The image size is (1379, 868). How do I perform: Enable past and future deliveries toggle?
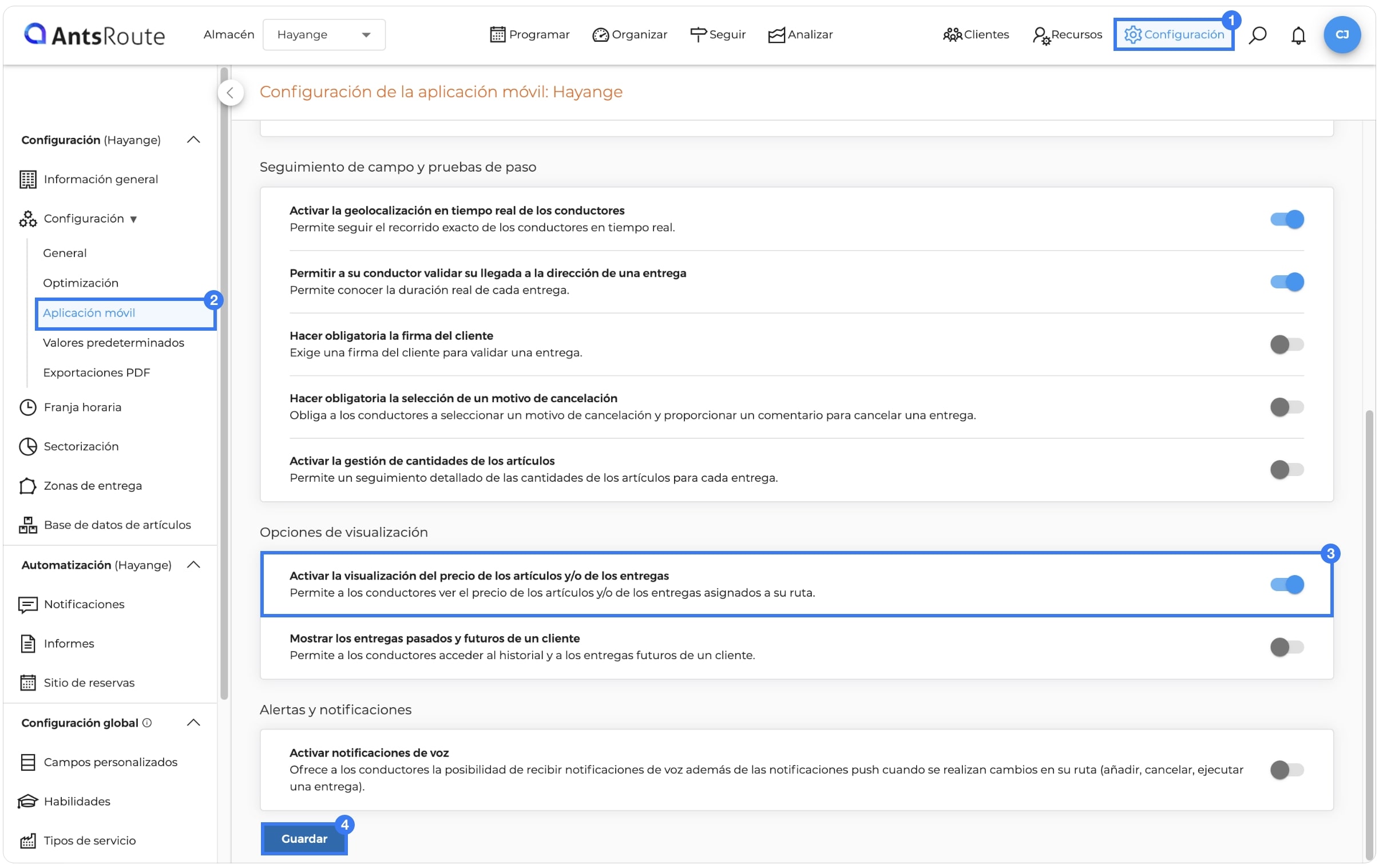pyautogui.click(x=1287, y=647)
